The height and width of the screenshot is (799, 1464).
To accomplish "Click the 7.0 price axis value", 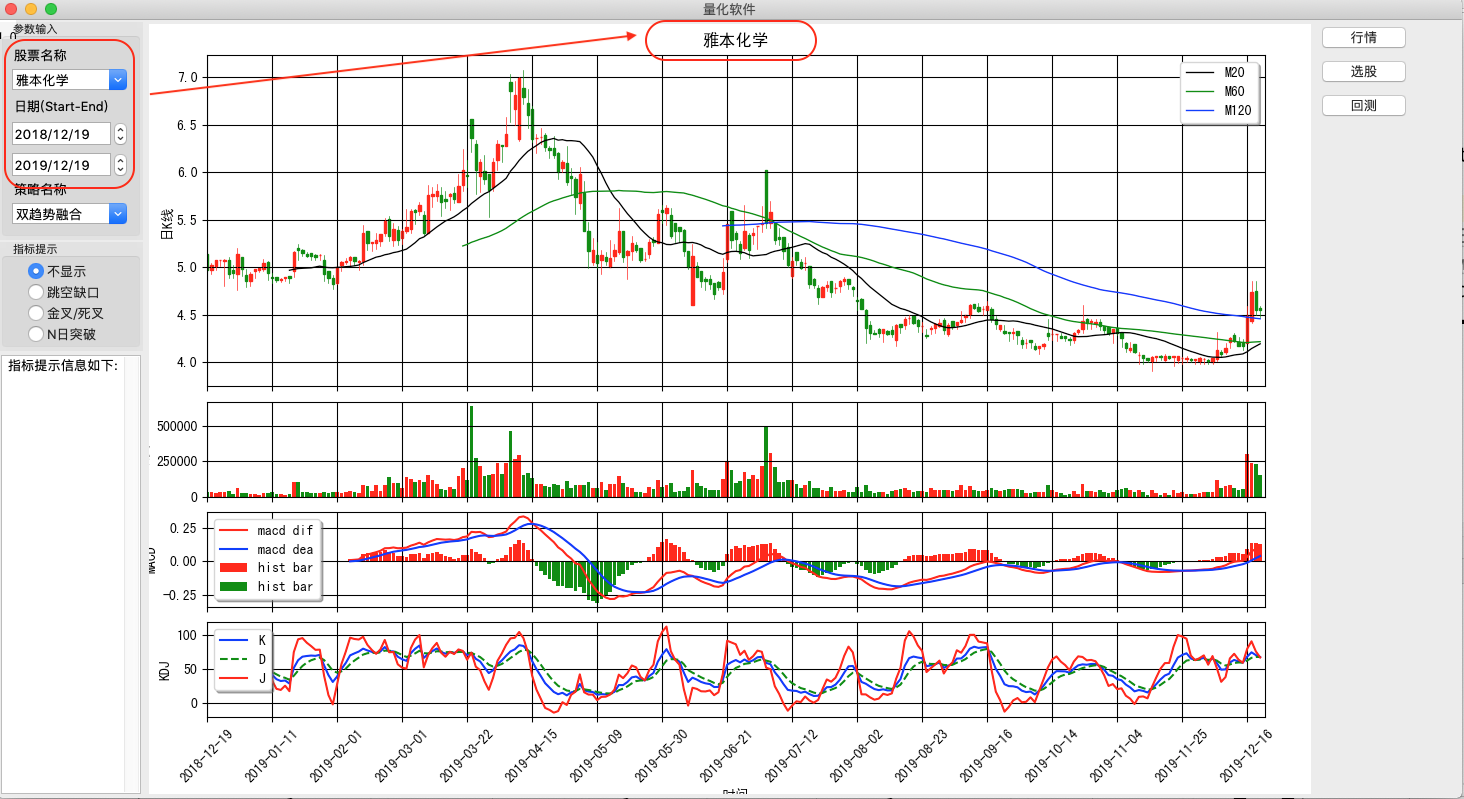I will [x=187, y=77].
